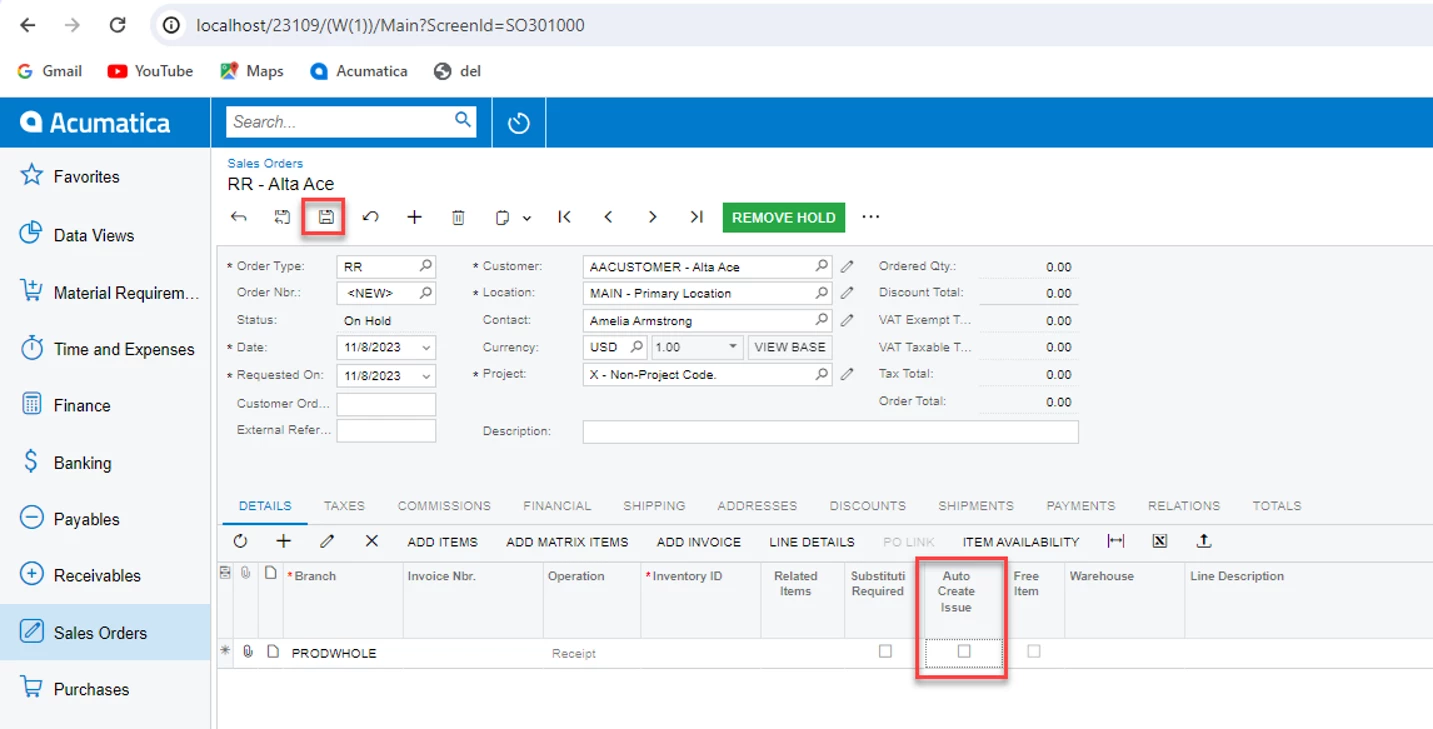Screen dimensions: 1433x729
Task: Switch to the FINANCIAL tab
Action: click(x=557, y=506)
